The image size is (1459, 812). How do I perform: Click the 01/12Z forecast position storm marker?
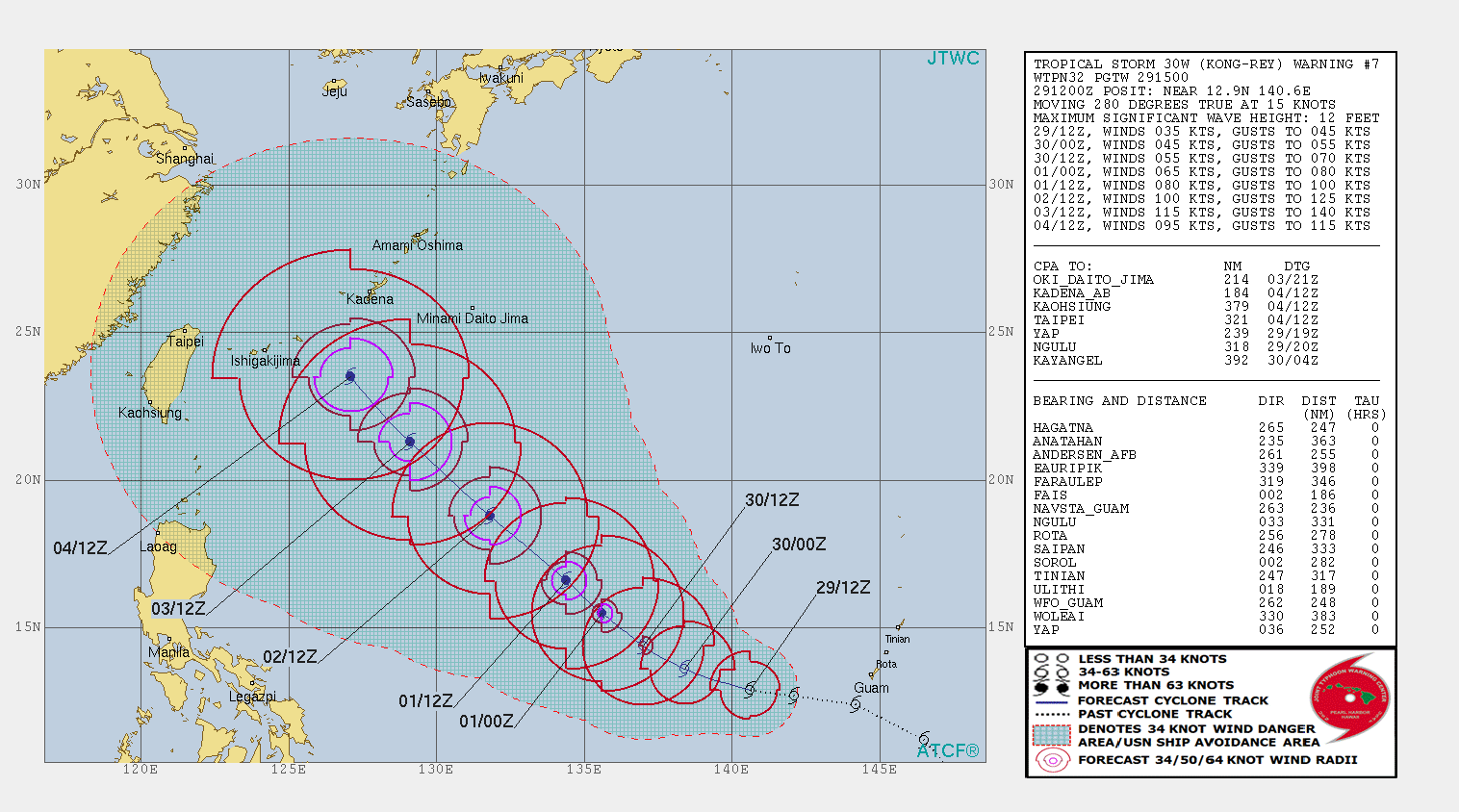[566, 580]
